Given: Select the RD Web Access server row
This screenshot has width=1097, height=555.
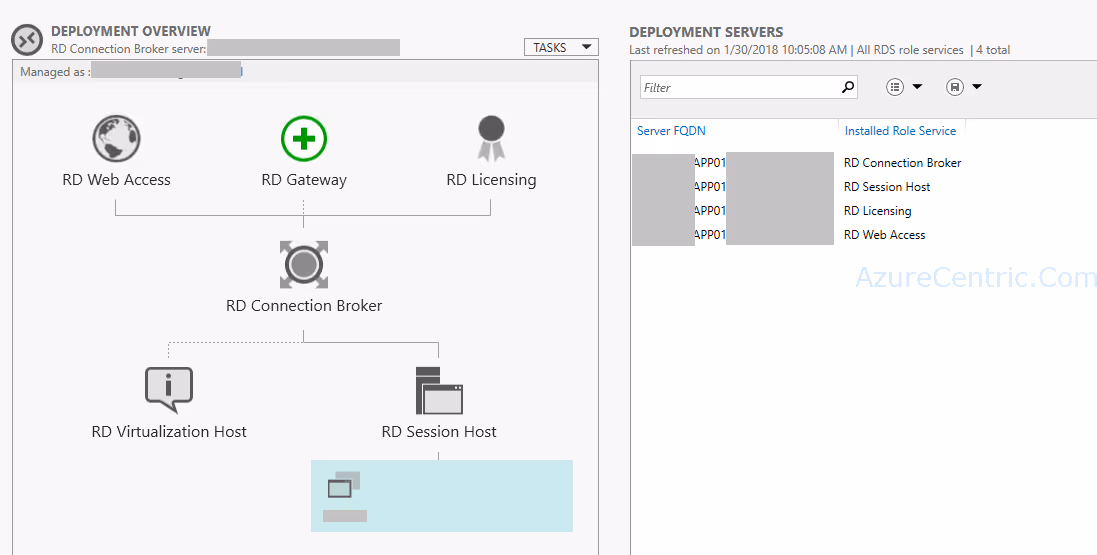Looking at the screenshot, I should click(x=864, y=234).
